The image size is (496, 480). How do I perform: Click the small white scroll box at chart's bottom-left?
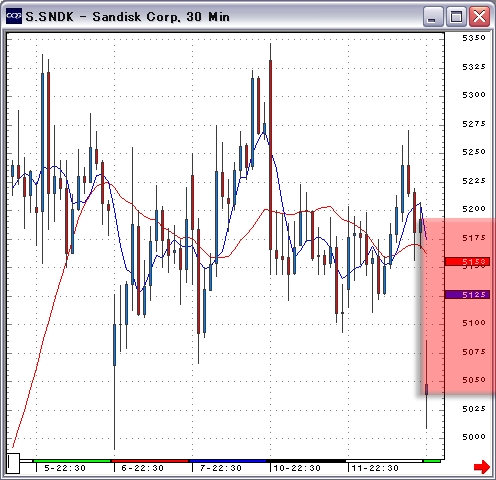(x=14, y=463)
